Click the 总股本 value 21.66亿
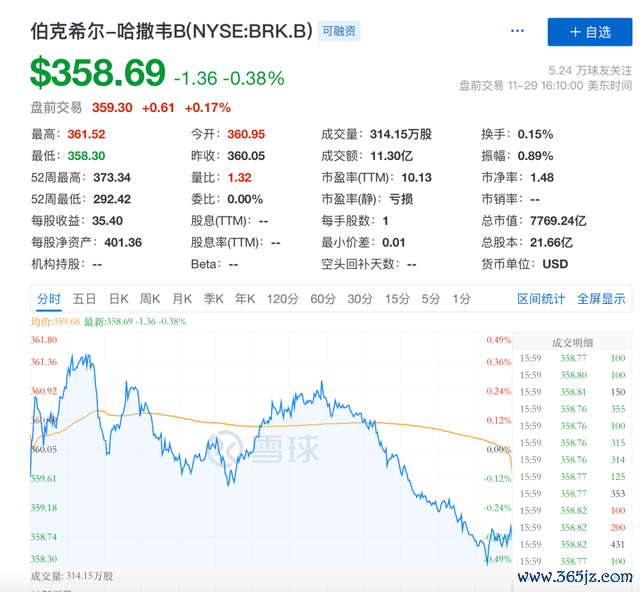The image size is (640, 592). coord(551,243)
